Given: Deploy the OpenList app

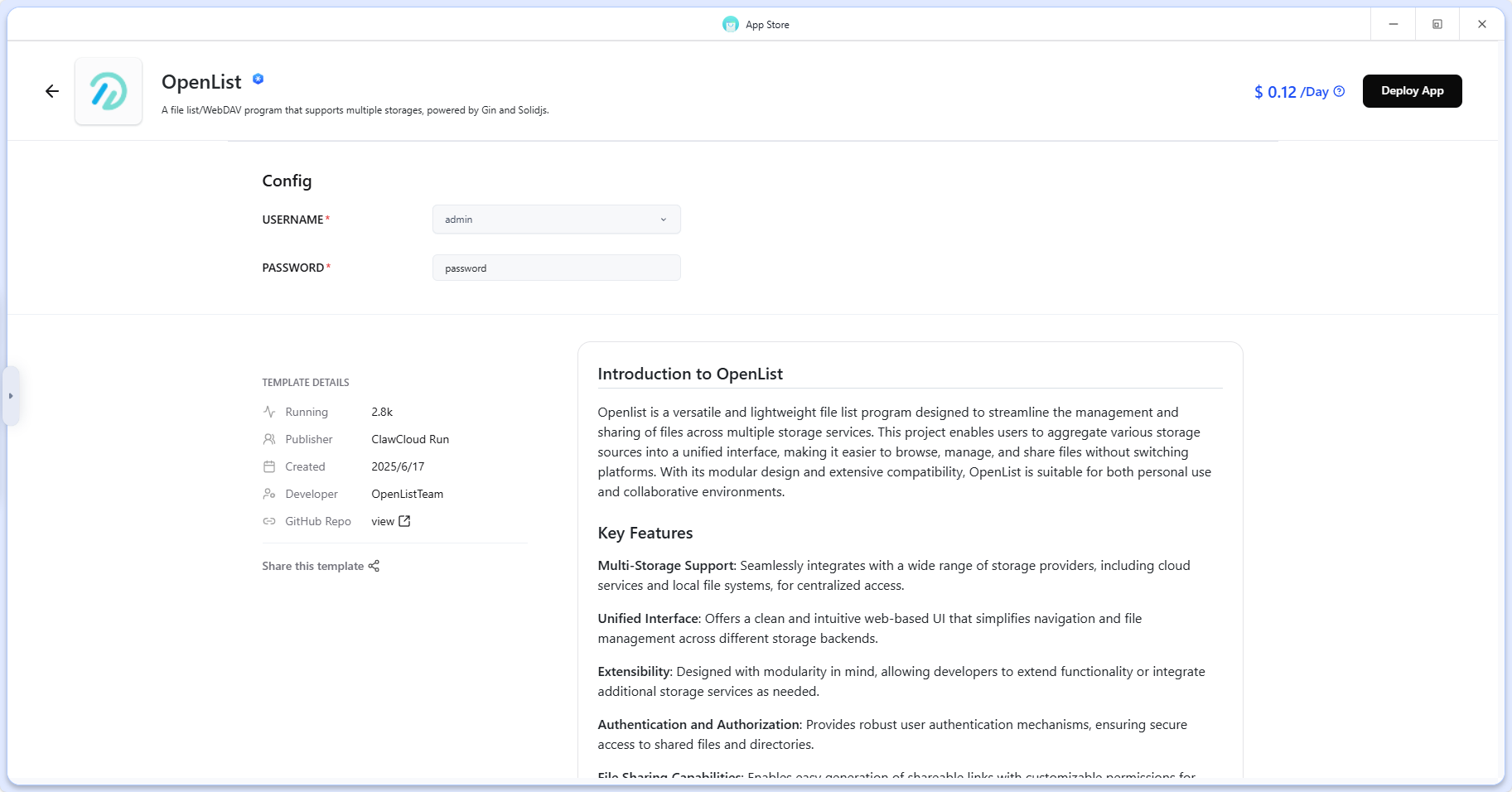Looking at the screenshot, I should (x=1412, y=91).
